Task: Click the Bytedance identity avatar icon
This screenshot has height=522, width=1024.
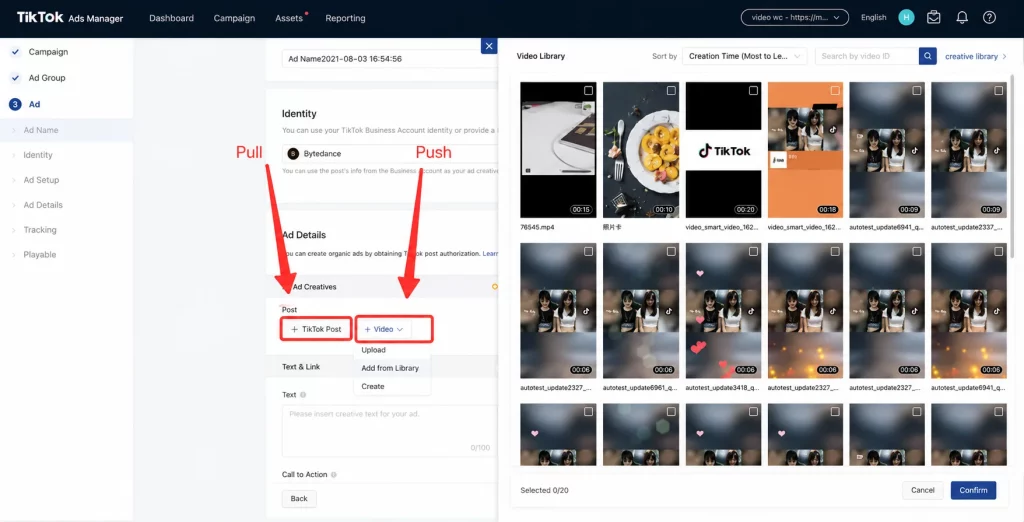Action: click(293, 154)
